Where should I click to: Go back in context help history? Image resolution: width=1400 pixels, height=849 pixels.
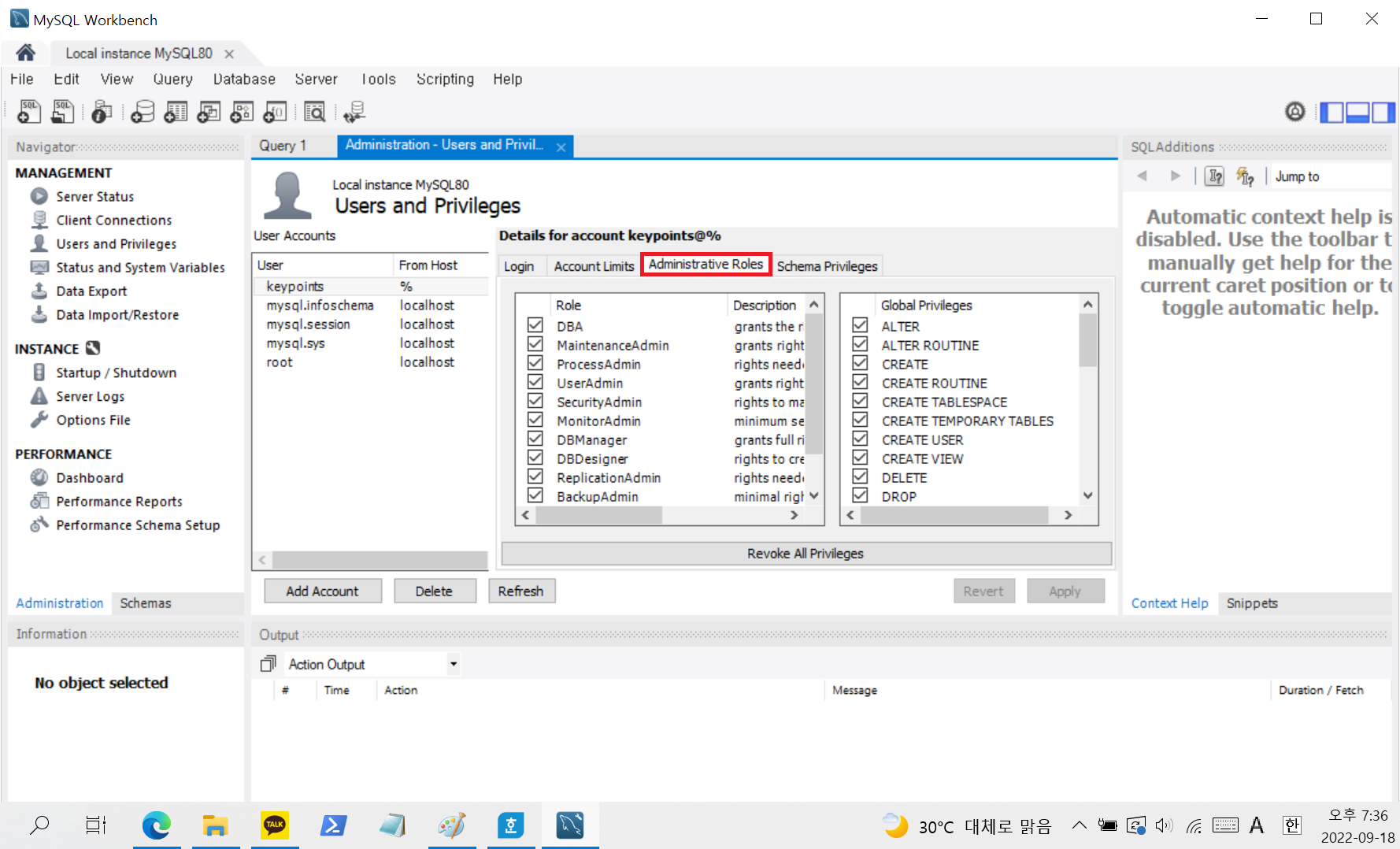click(1143, 176)
